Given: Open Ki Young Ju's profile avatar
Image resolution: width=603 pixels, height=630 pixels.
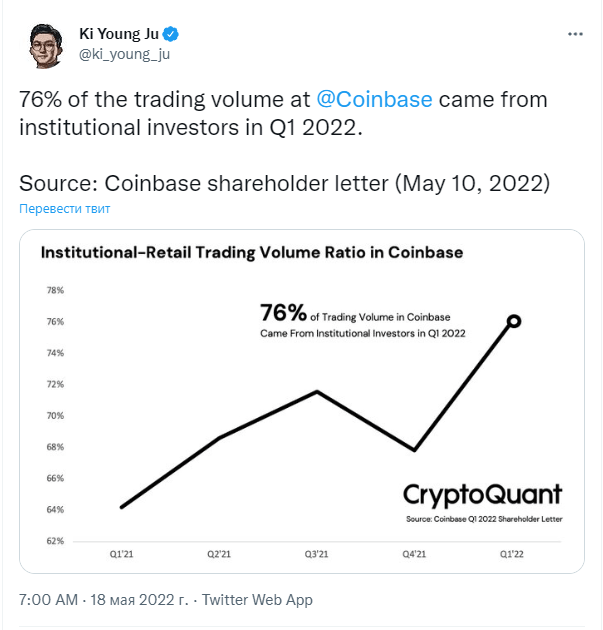Looking at the screenshot, I should [x=46, y=45].
